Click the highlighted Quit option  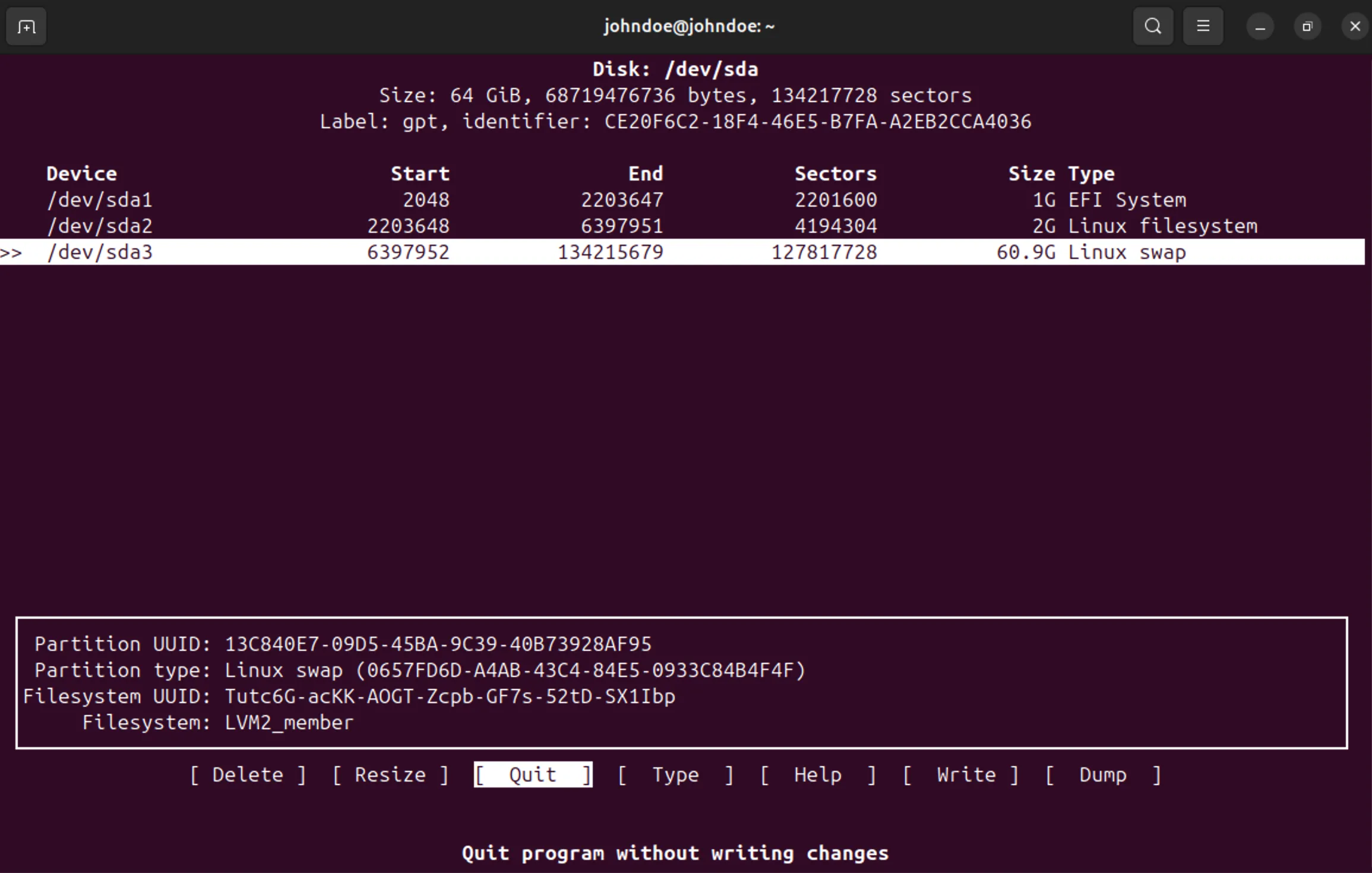533,775
